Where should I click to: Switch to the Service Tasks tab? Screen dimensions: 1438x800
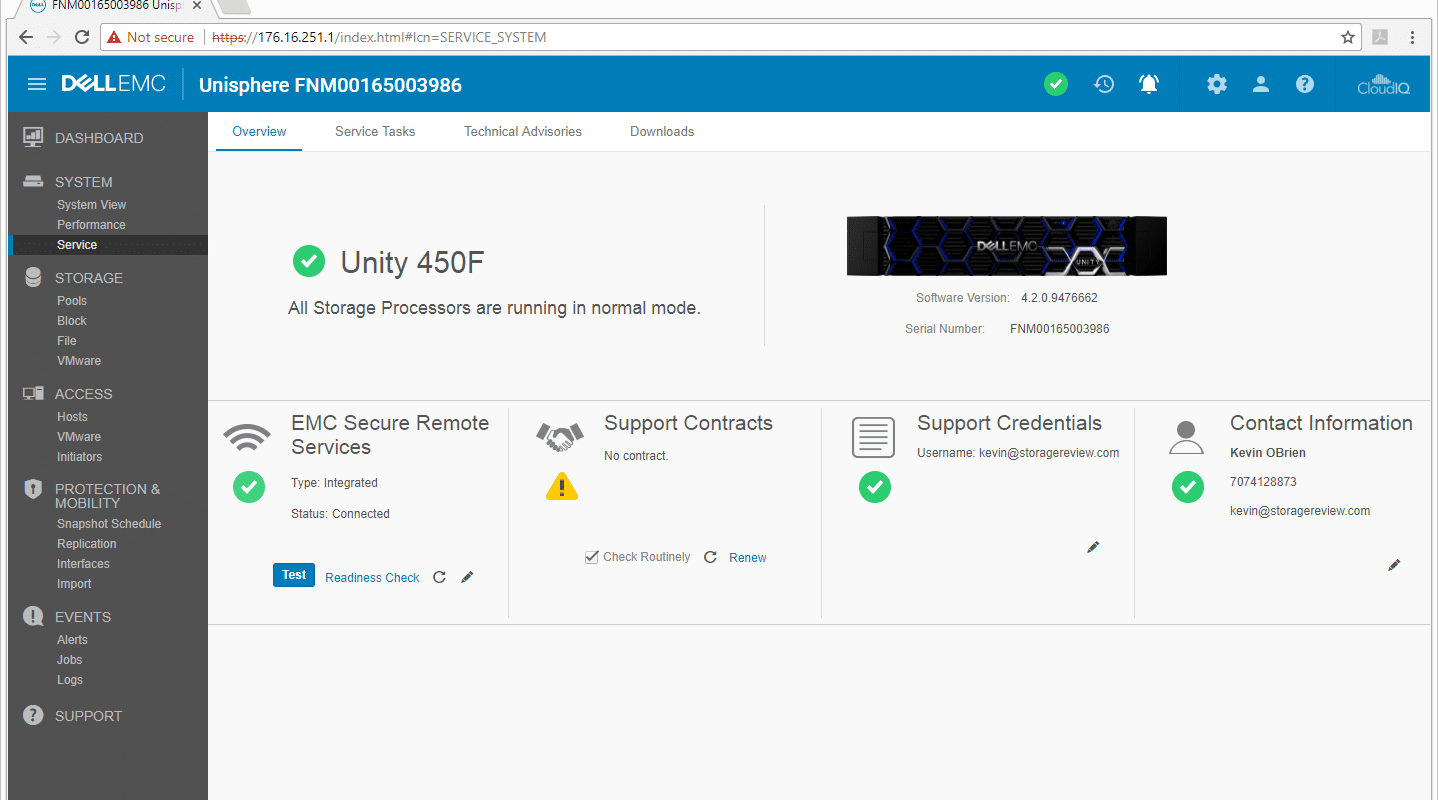[x=375, y=131]
